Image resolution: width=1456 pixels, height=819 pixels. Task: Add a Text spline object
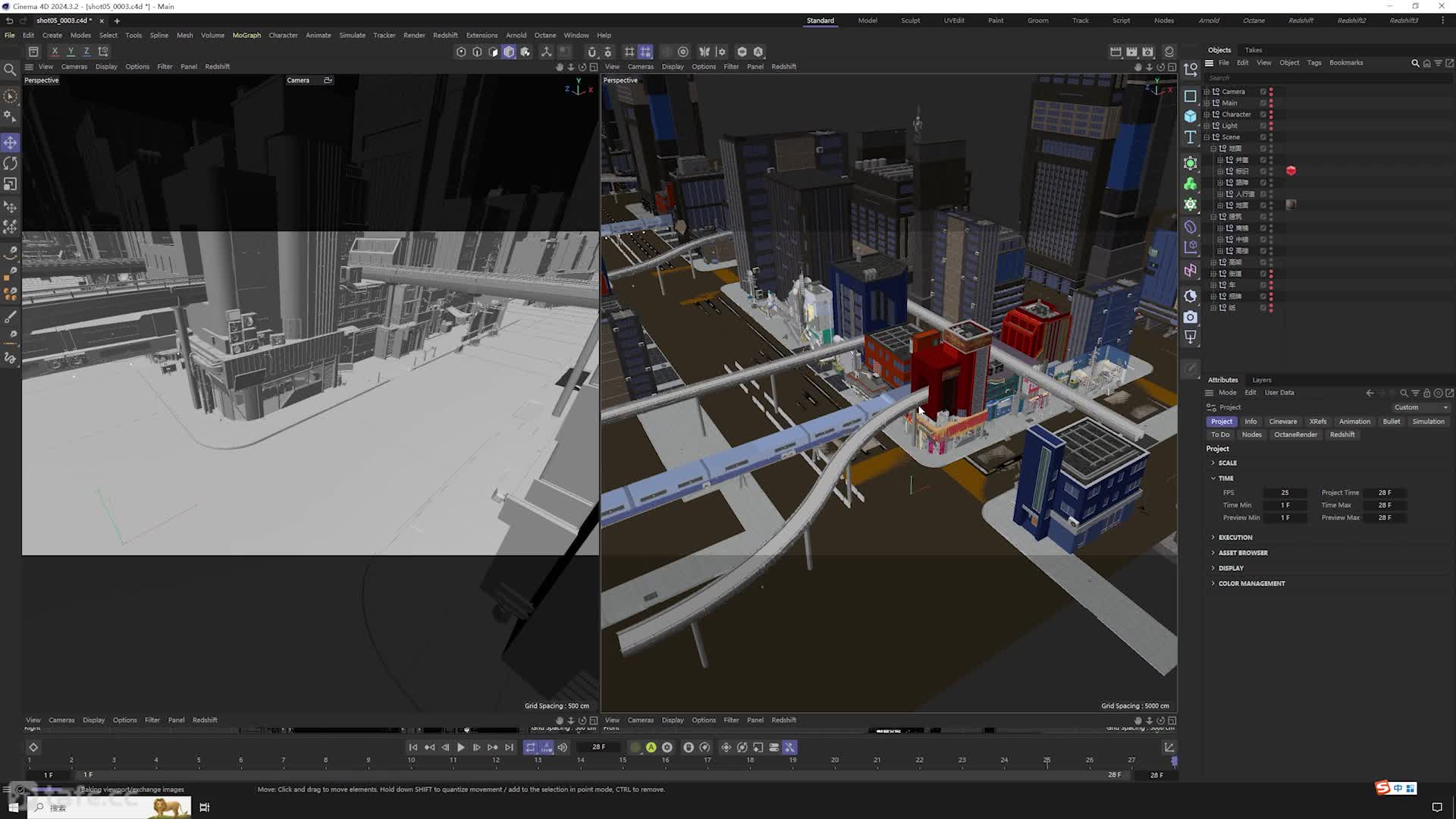point(1191,137)
